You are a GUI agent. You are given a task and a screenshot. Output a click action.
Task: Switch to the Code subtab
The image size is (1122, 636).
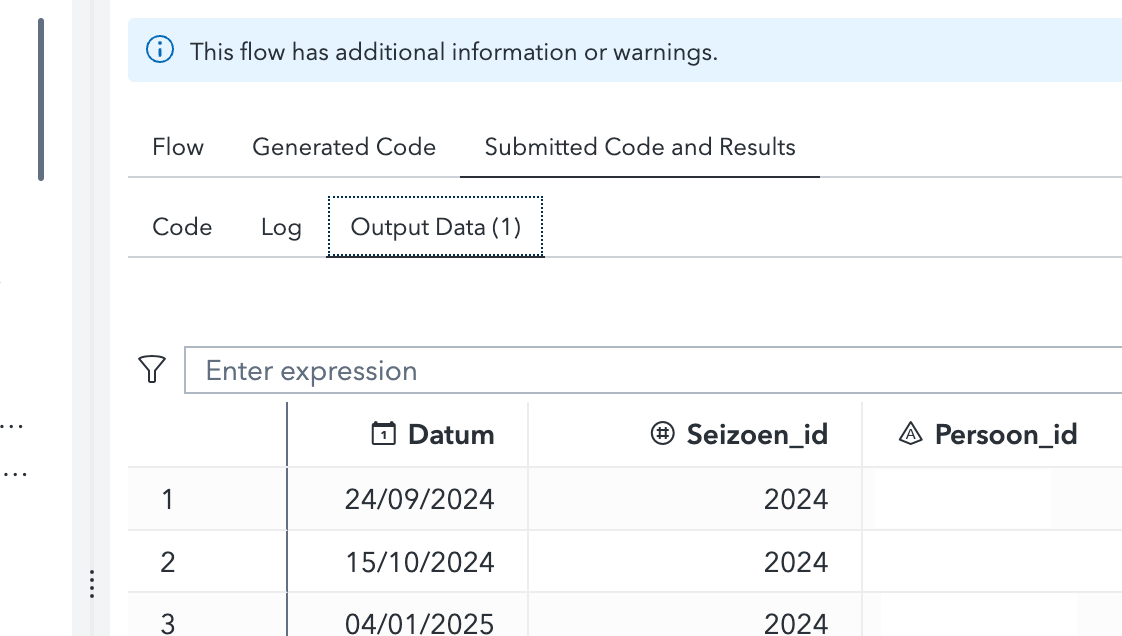click(x=182, y=227)
